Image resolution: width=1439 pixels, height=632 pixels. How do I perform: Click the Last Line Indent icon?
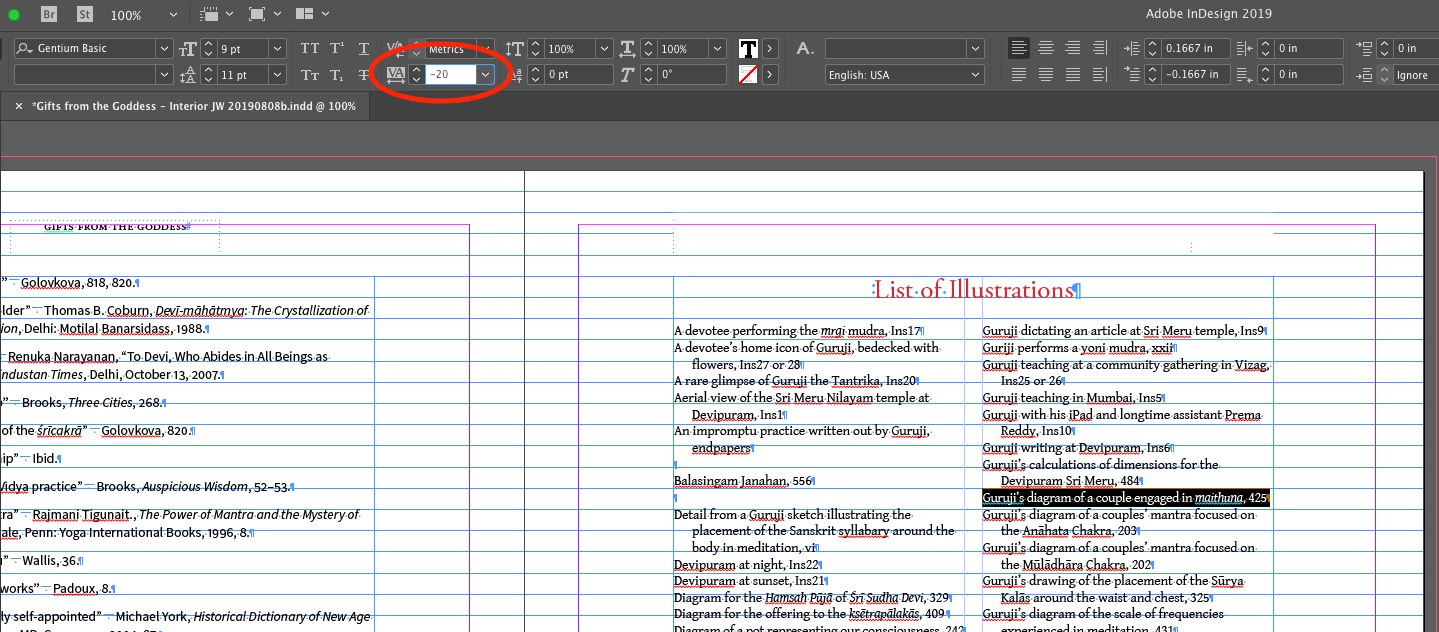click(x=1246, y=75)
